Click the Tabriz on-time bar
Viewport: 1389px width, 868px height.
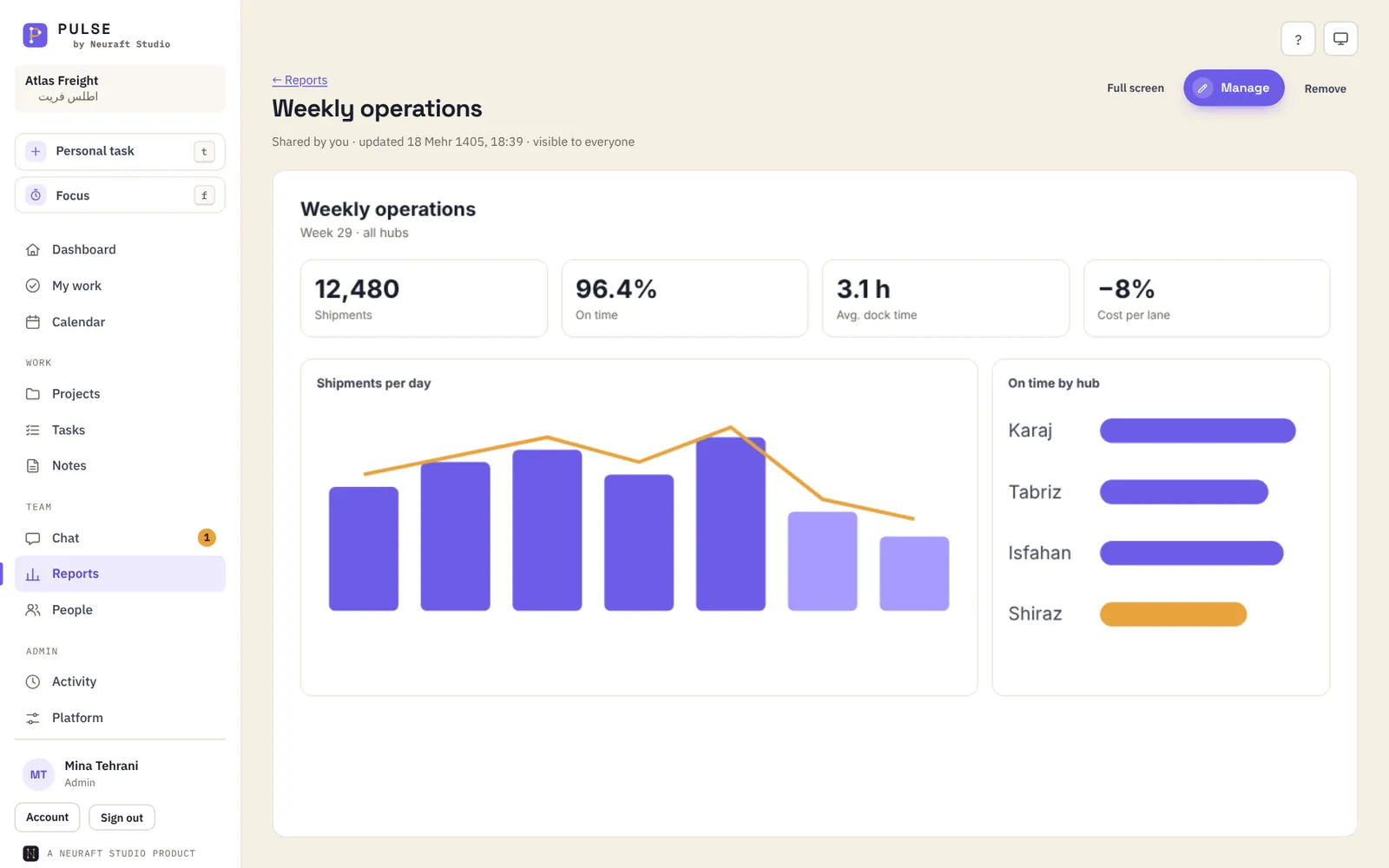1184,492
